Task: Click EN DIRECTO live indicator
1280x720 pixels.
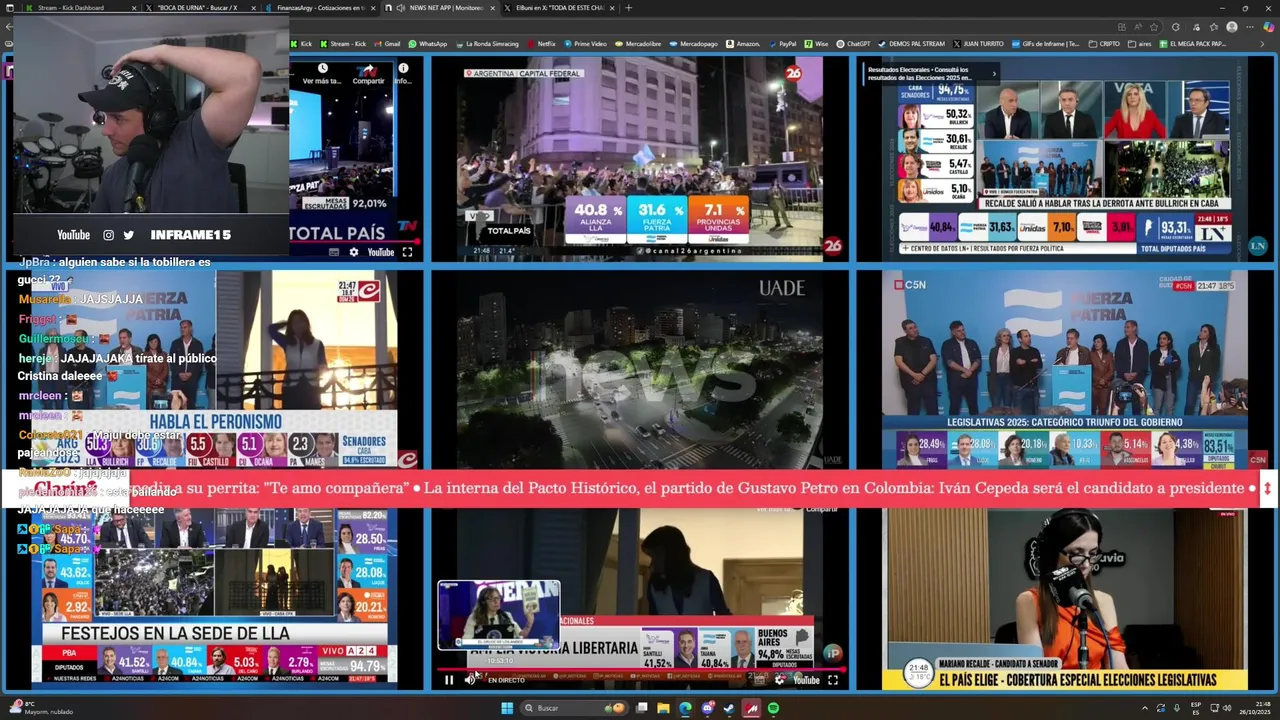Action: point(506,680)
